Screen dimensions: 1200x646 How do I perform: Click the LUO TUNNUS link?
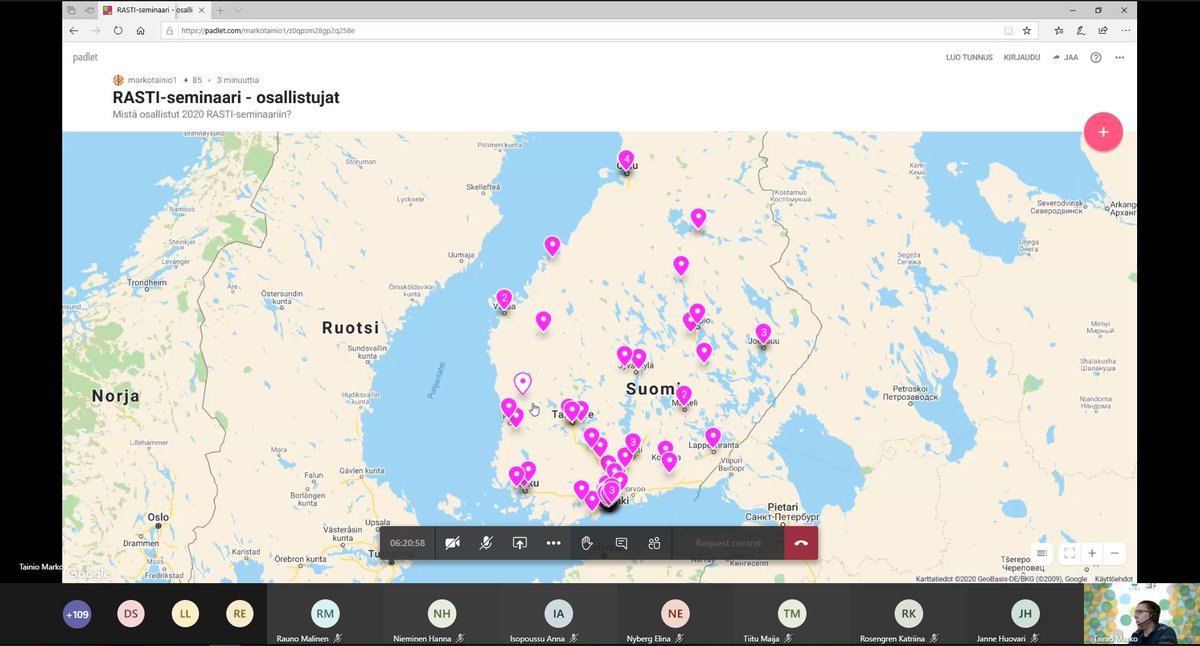[969, 57]
